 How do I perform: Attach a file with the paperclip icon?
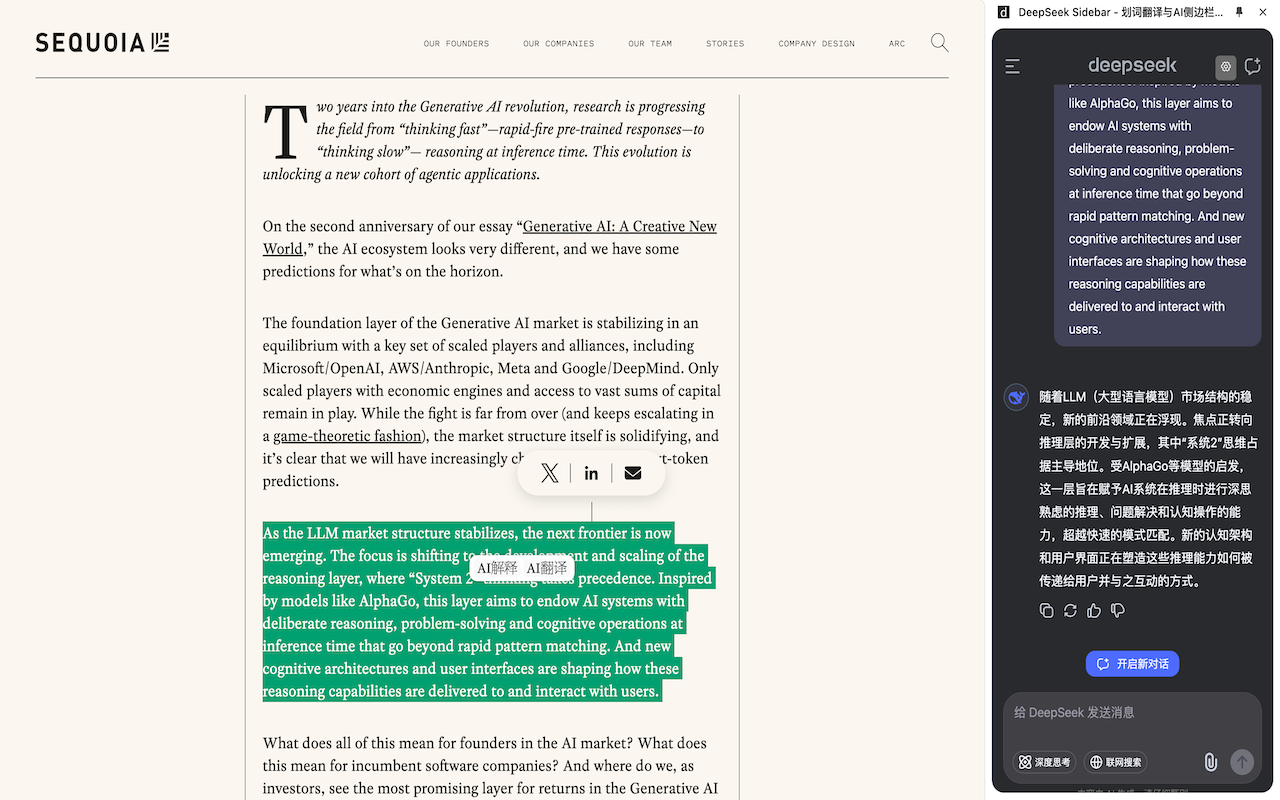(x=1211, y=762)
